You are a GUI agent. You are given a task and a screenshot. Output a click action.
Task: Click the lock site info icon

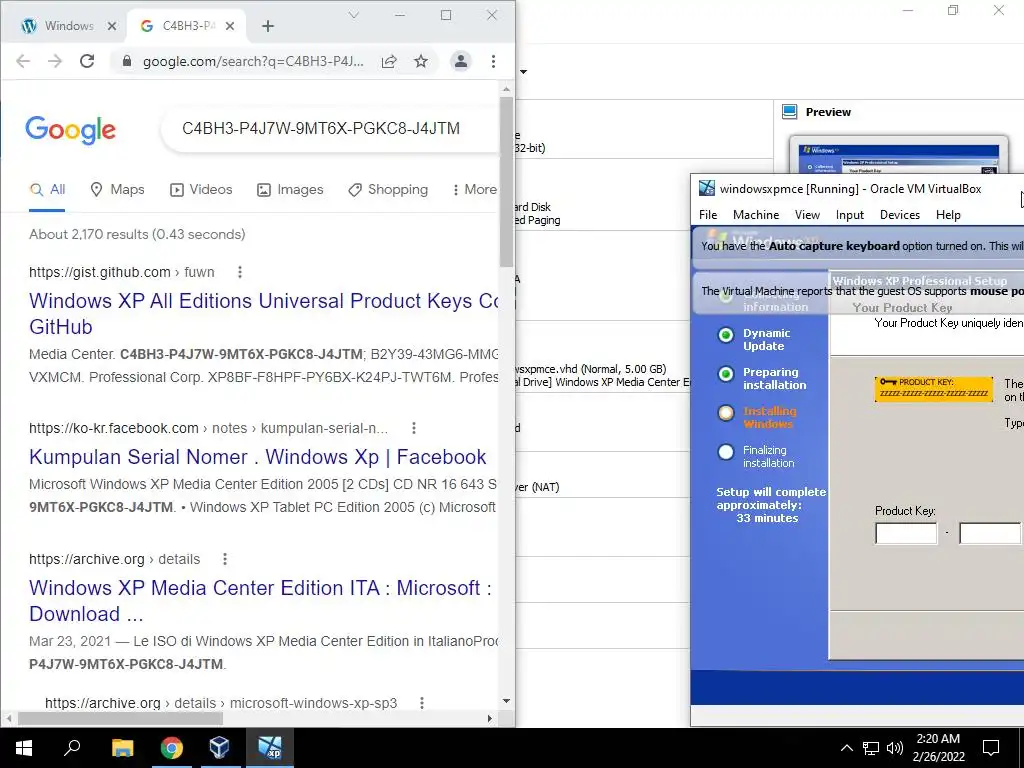pyautogui.click(x=127, y=61)
